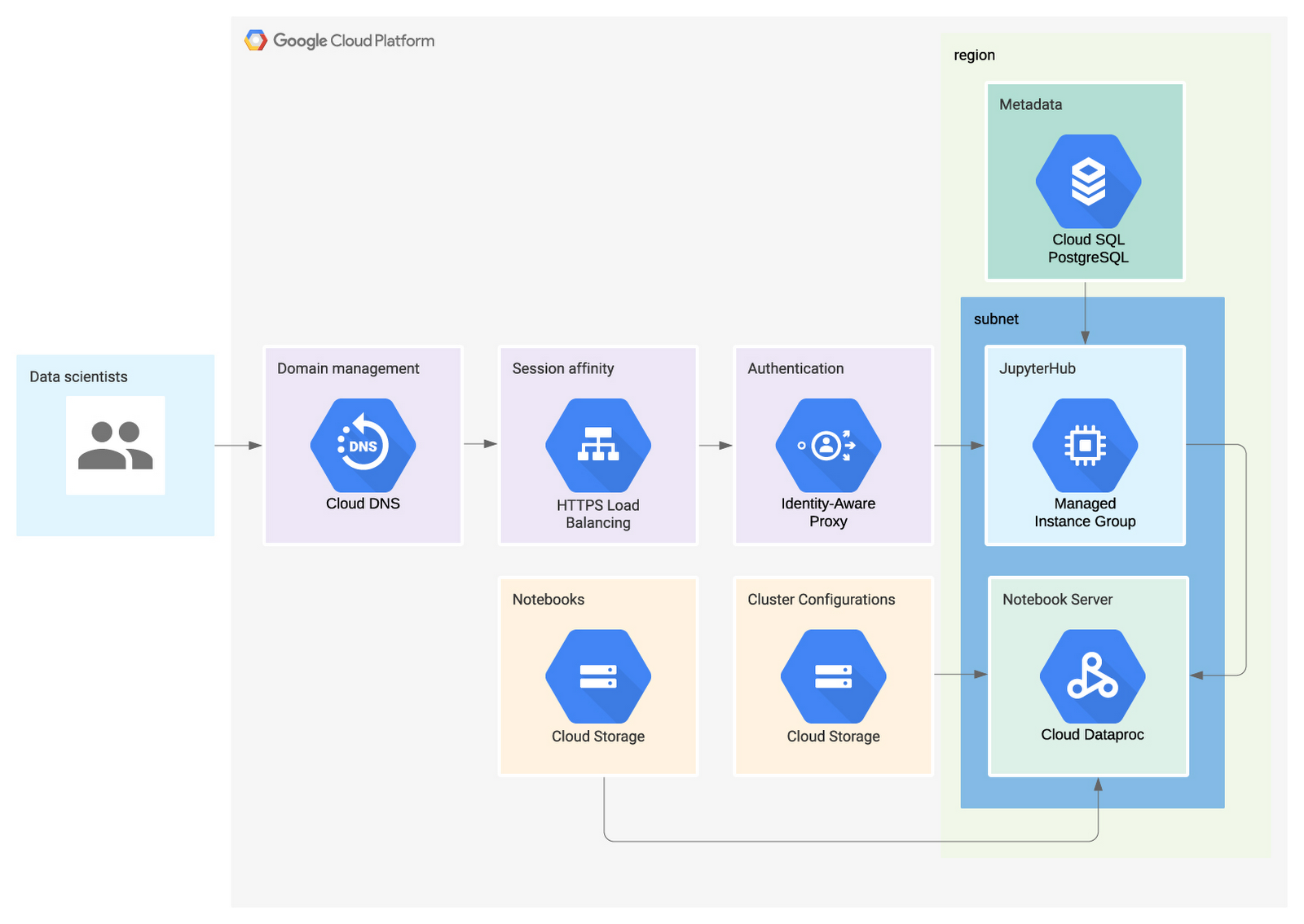Click the 'Authentication' heading
The width and height of the screenshot is (1304, 924).
coord(795,368)
